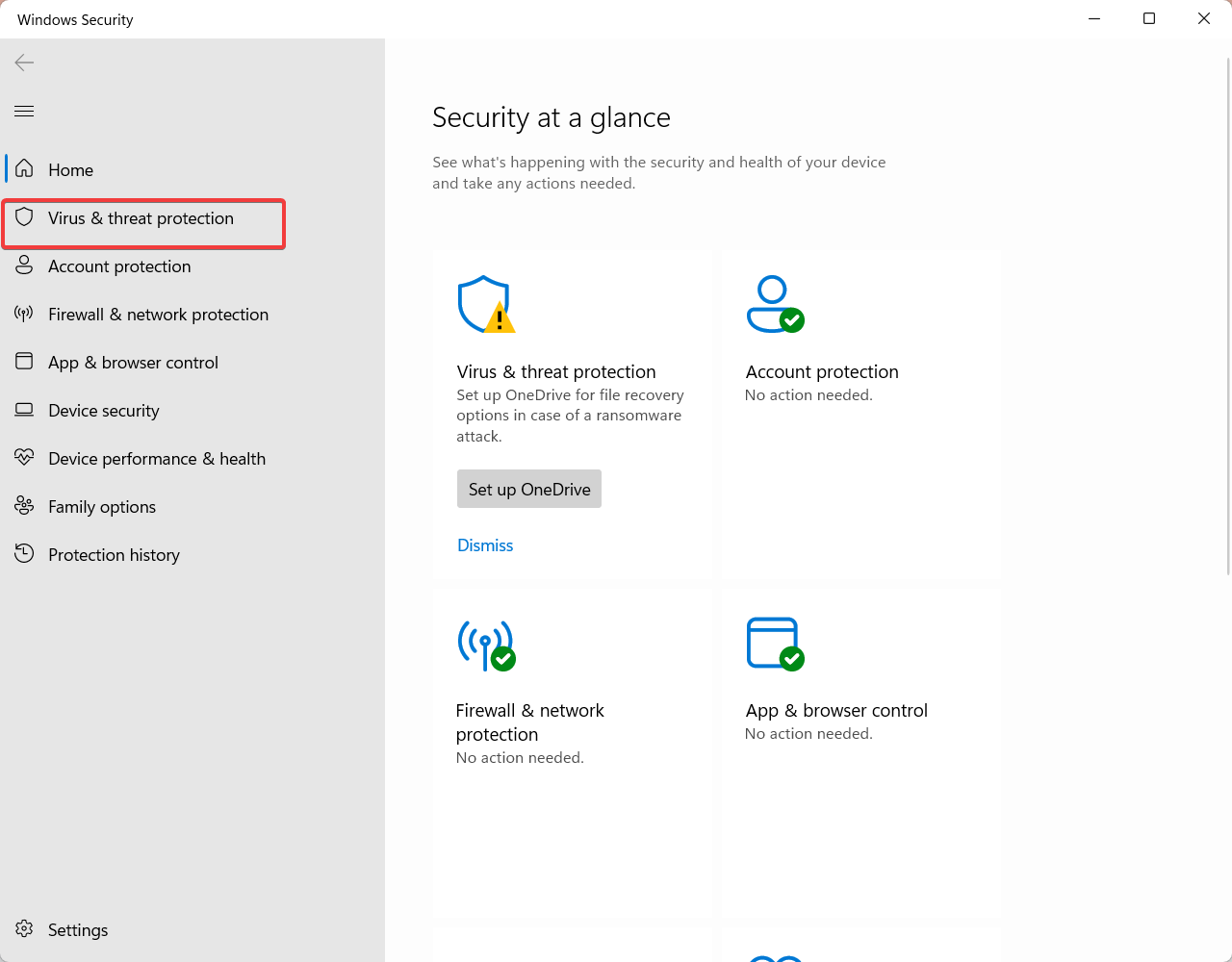Click the App & browser control card window icon
The width and height of the screenshot is (1232, 962).
click(775, 644)
